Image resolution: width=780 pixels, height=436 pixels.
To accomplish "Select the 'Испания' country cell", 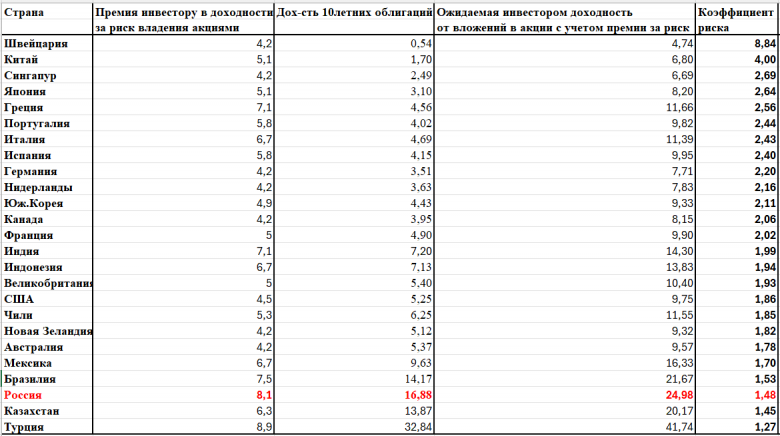I will (x=27, y=155).
